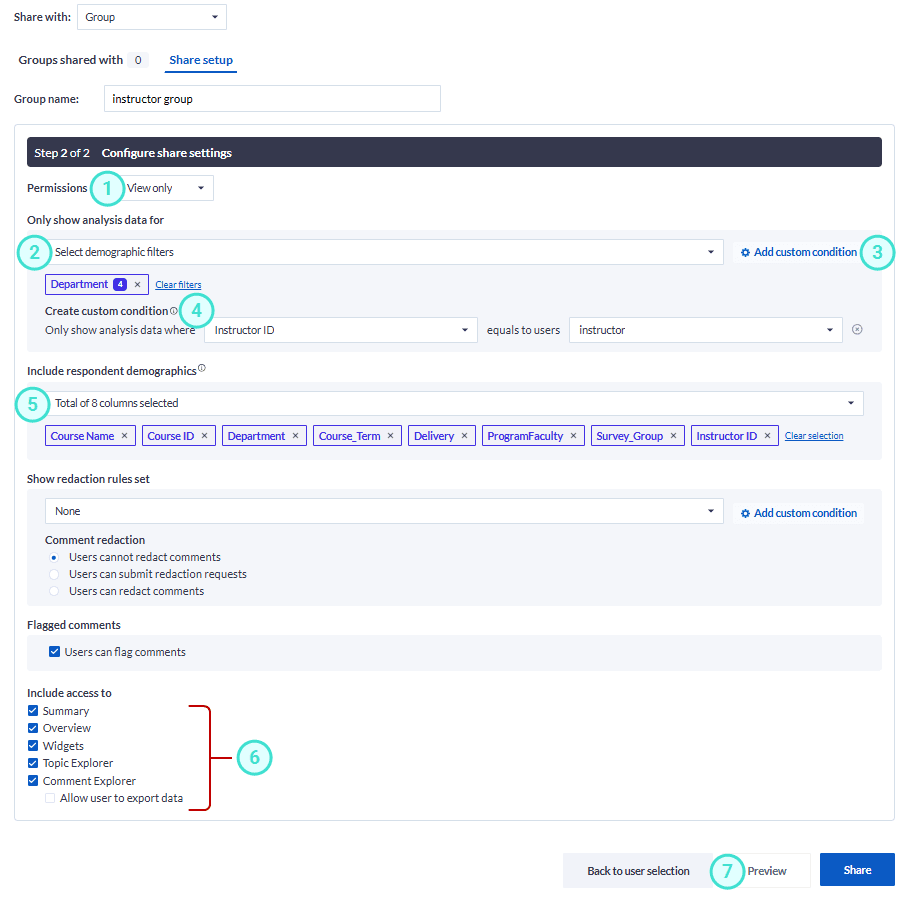Select Users can submit redaction requests
Image resolution: width=908 pixels, height=897 pixels.
pyautogui.click(x=54, y=574)
